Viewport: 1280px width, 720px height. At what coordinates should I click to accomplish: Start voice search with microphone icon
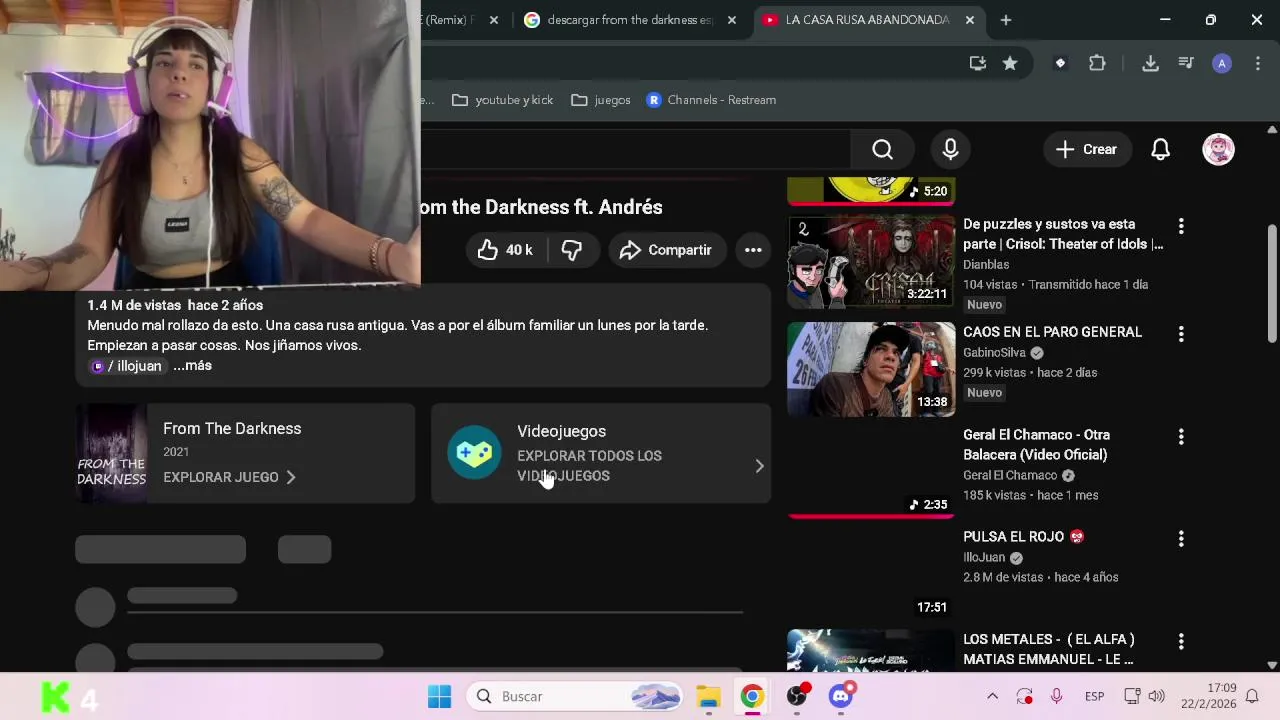[950, 149]
